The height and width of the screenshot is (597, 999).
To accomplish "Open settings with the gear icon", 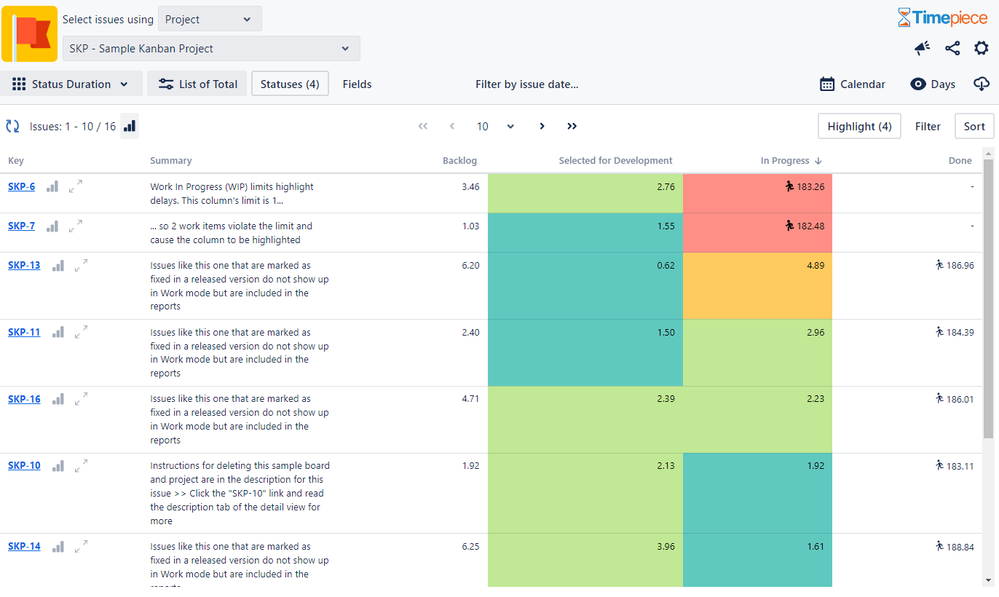I will (x=981, y=48).
